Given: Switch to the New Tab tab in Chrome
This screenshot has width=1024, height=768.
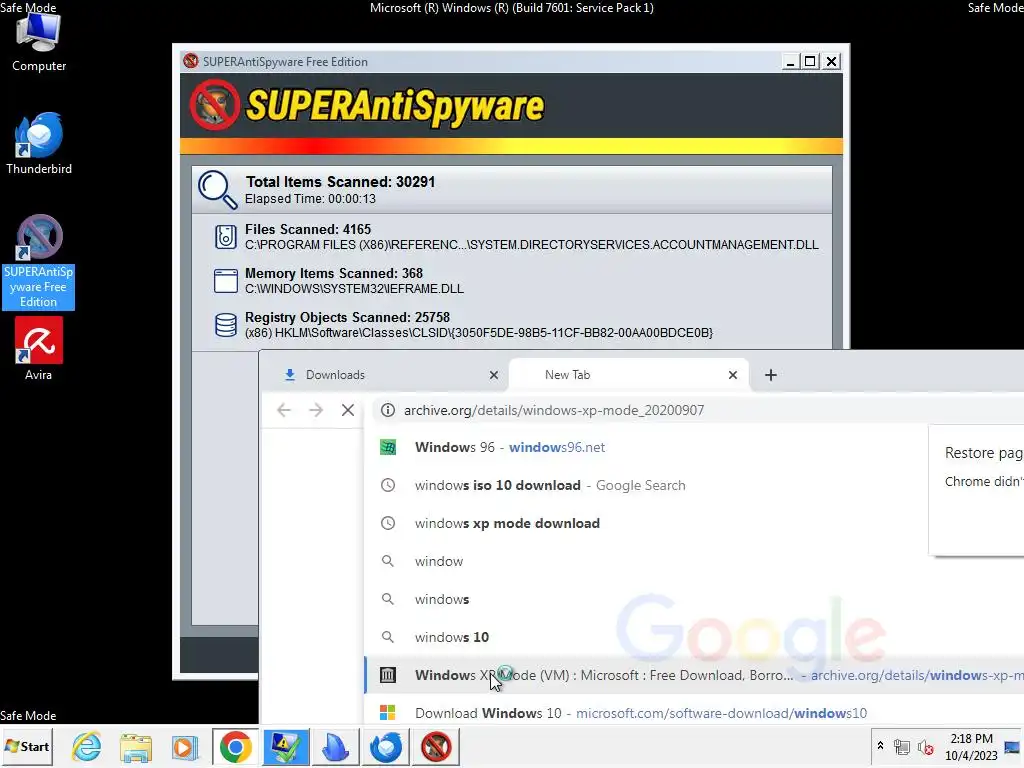Looking at the screenshot, I should 628,375.
